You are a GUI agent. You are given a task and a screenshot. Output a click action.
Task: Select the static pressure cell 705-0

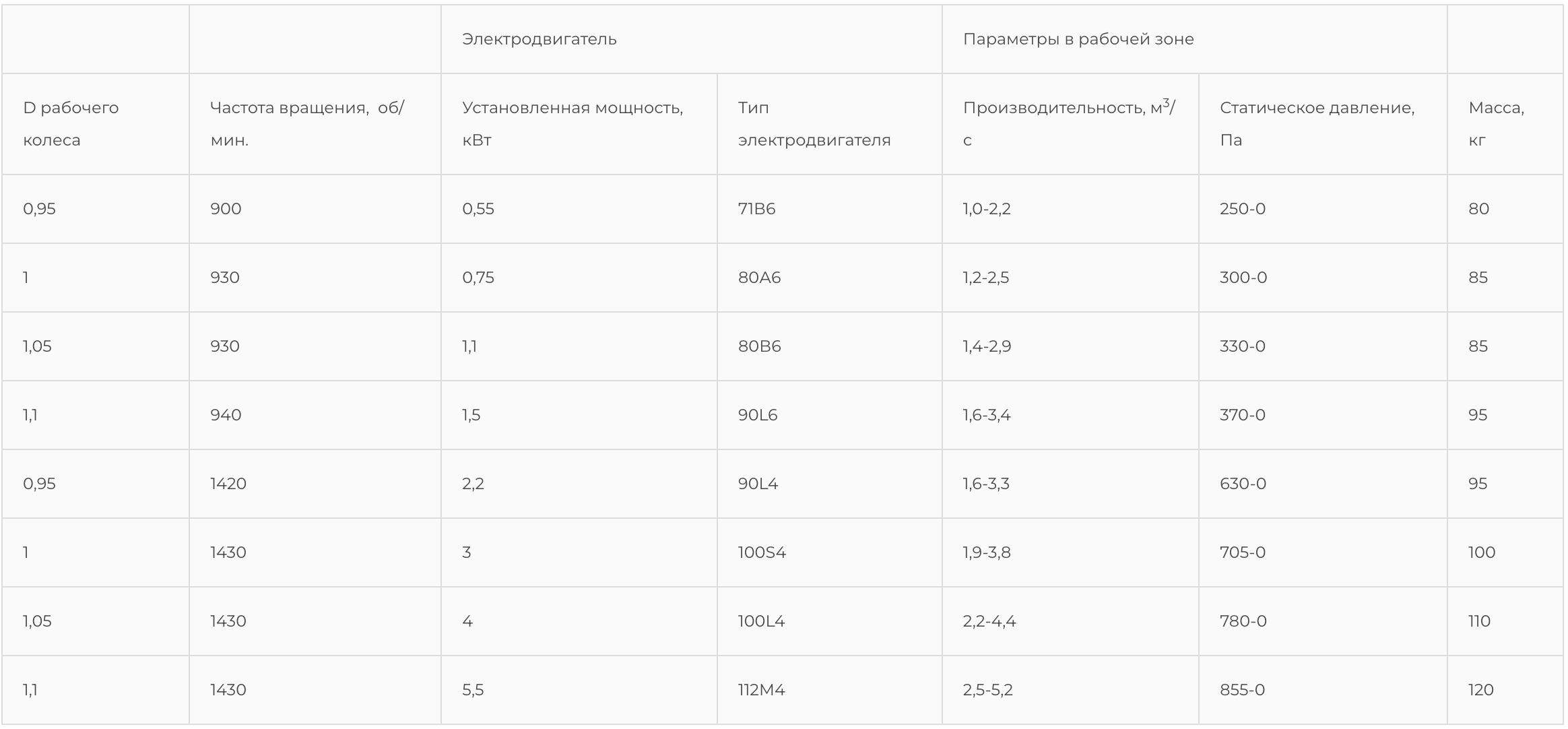tap(1242, 552)
